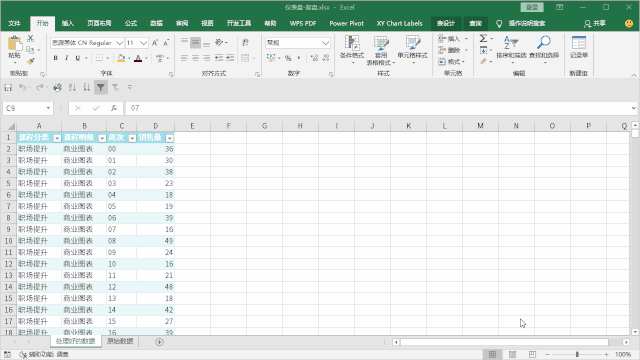Click the Clear Filter icon in quick access toolbar
Viewport: 640px width, 360px height.
(x=116, y=87)
